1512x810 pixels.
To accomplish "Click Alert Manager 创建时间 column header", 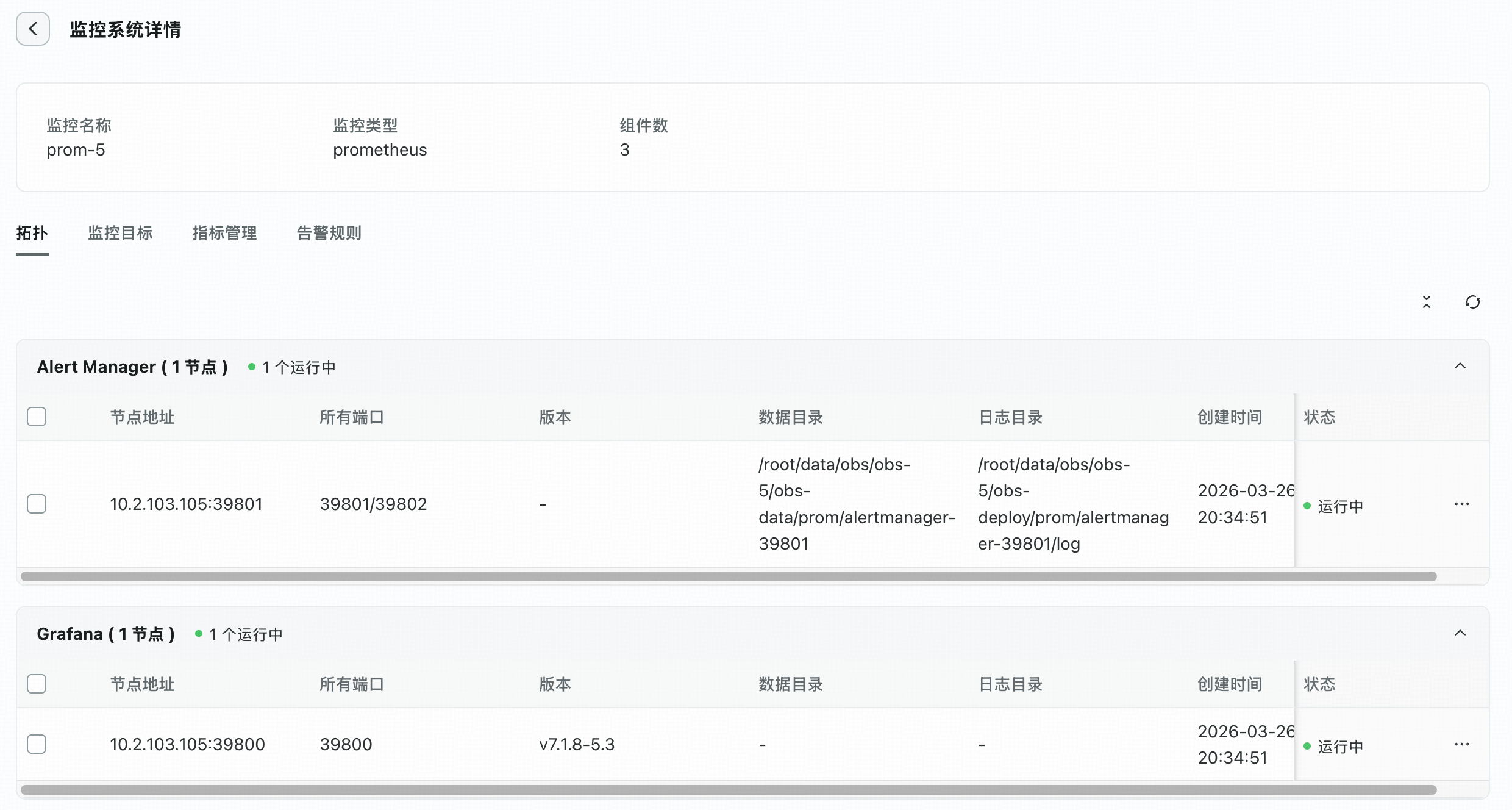I will pos(1230,417).
